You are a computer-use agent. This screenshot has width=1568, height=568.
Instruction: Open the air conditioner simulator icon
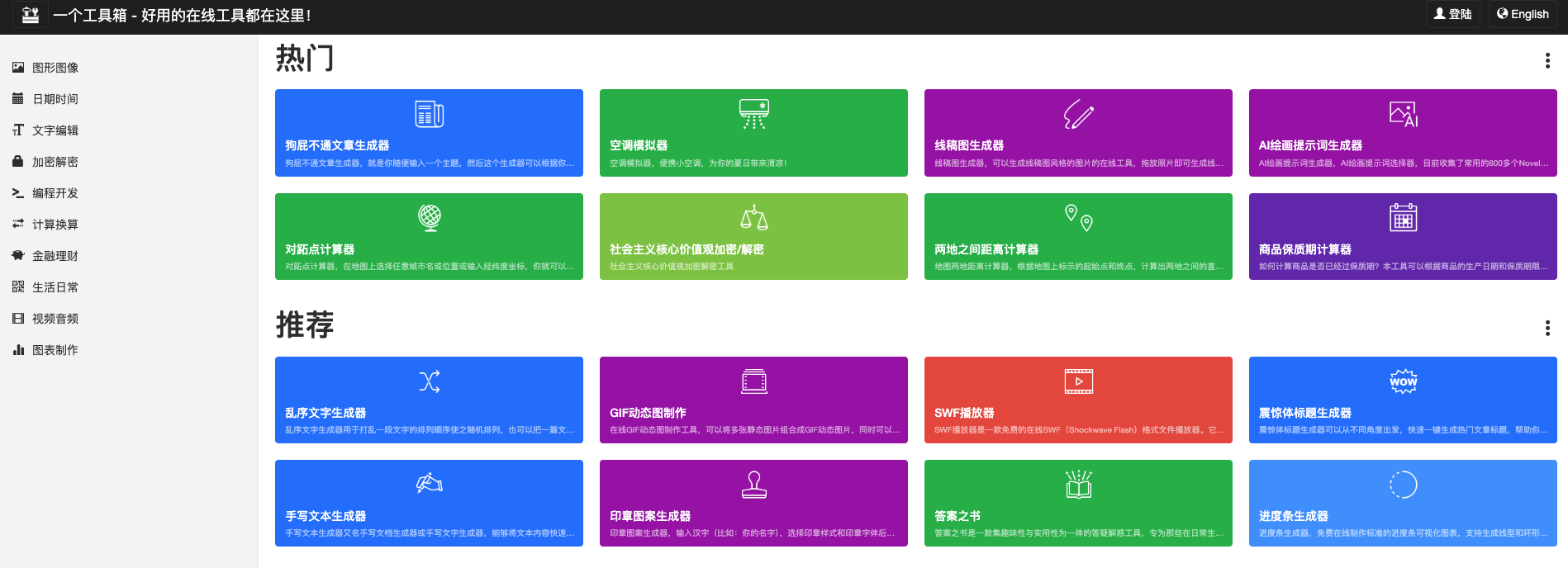tap(753, 114)
